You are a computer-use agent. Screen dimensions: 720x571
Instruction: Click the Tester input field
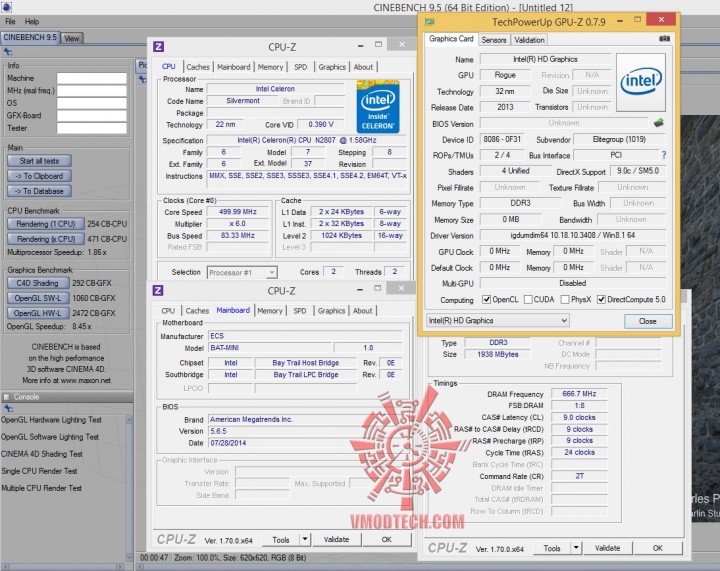point(91,128)
